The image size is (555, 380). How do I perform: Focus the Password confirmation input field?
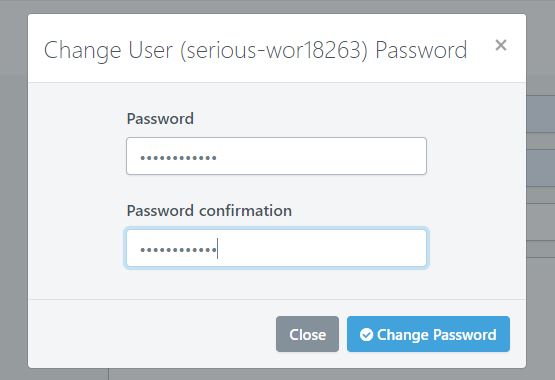click(276, 248)
